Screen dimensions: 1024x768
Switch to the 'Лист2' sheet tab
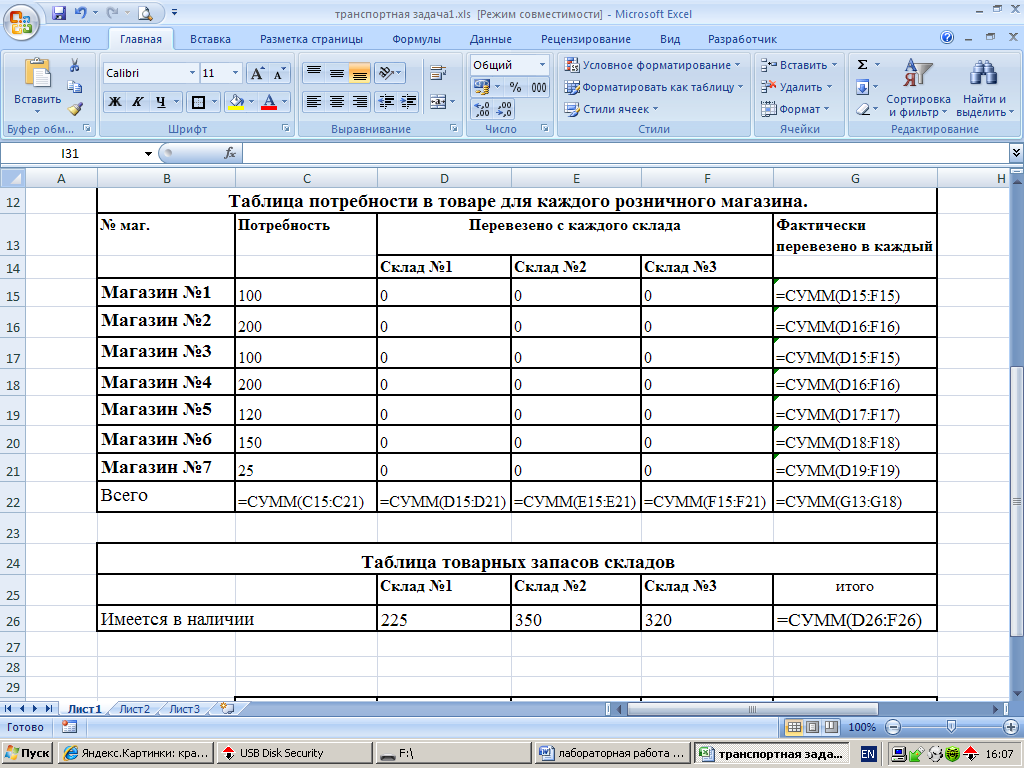pyautogui.click(x=135, y=709)
